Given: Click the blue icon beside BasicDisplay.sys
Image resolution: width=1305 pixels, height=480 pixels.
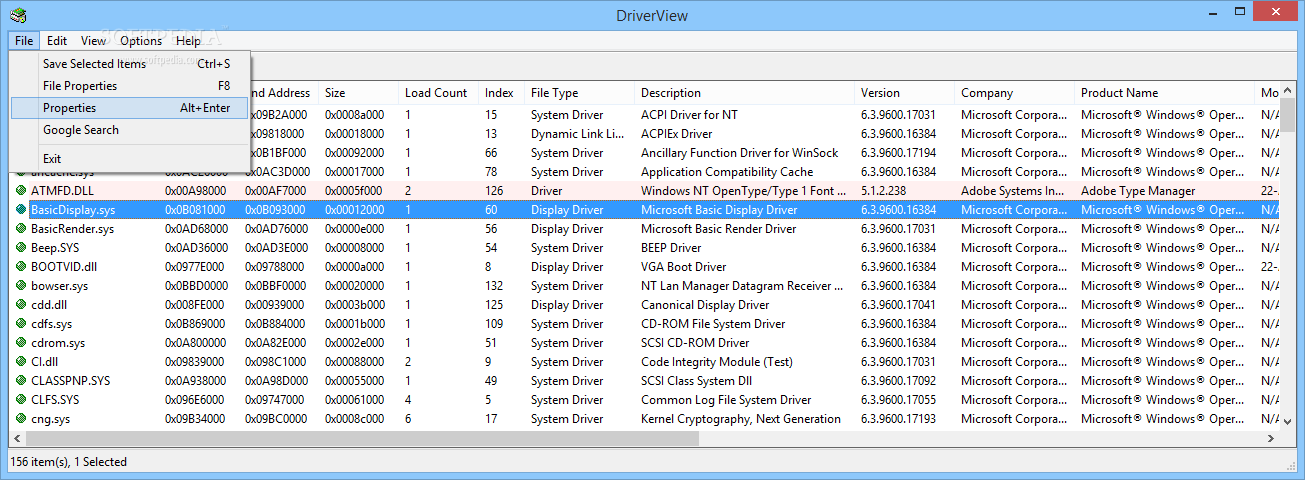Looking at the screenshot, I should click(21, 210).
